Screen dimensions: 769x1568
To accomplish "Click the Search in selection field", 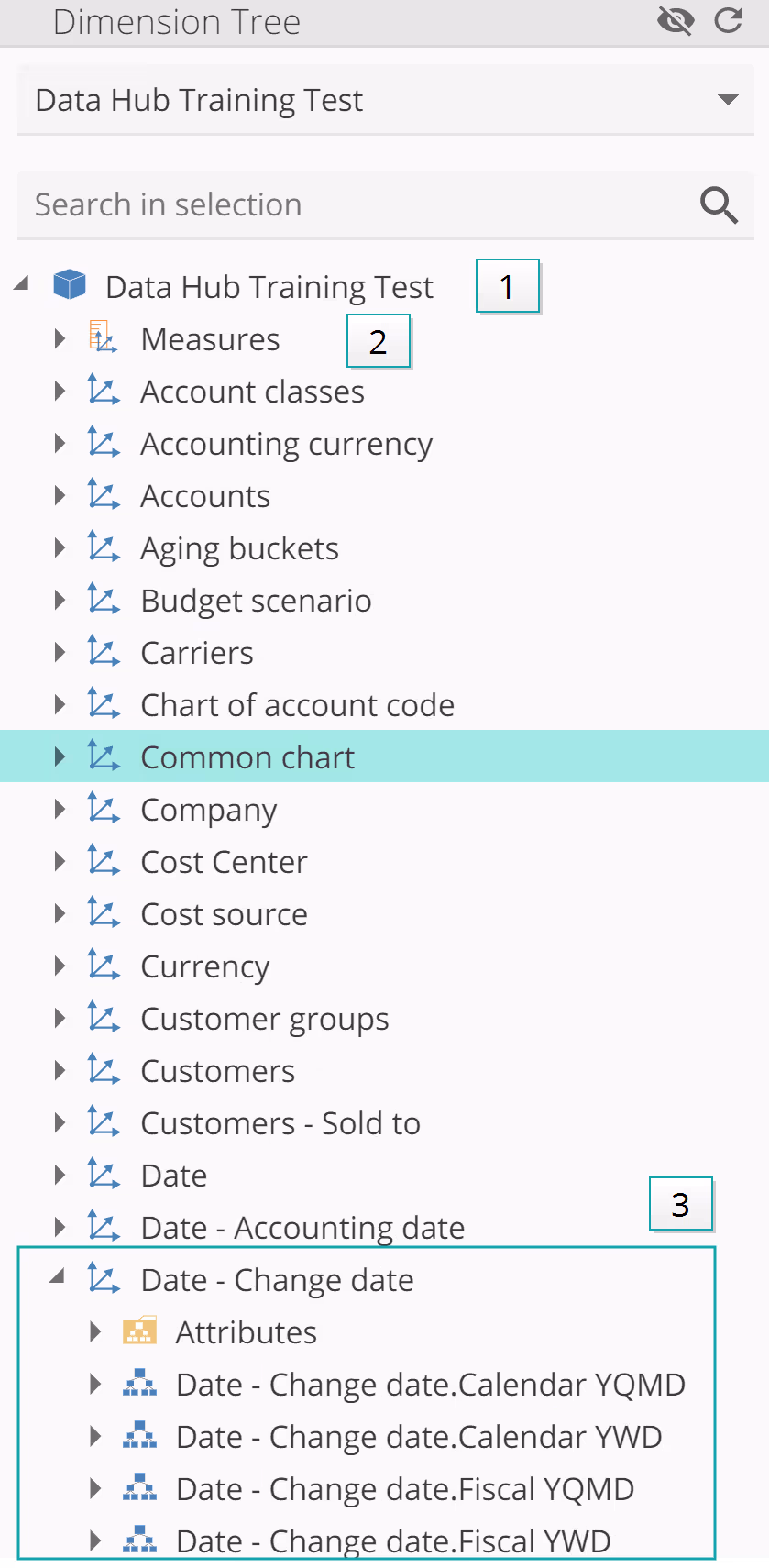I will click(x=357, y=205).
